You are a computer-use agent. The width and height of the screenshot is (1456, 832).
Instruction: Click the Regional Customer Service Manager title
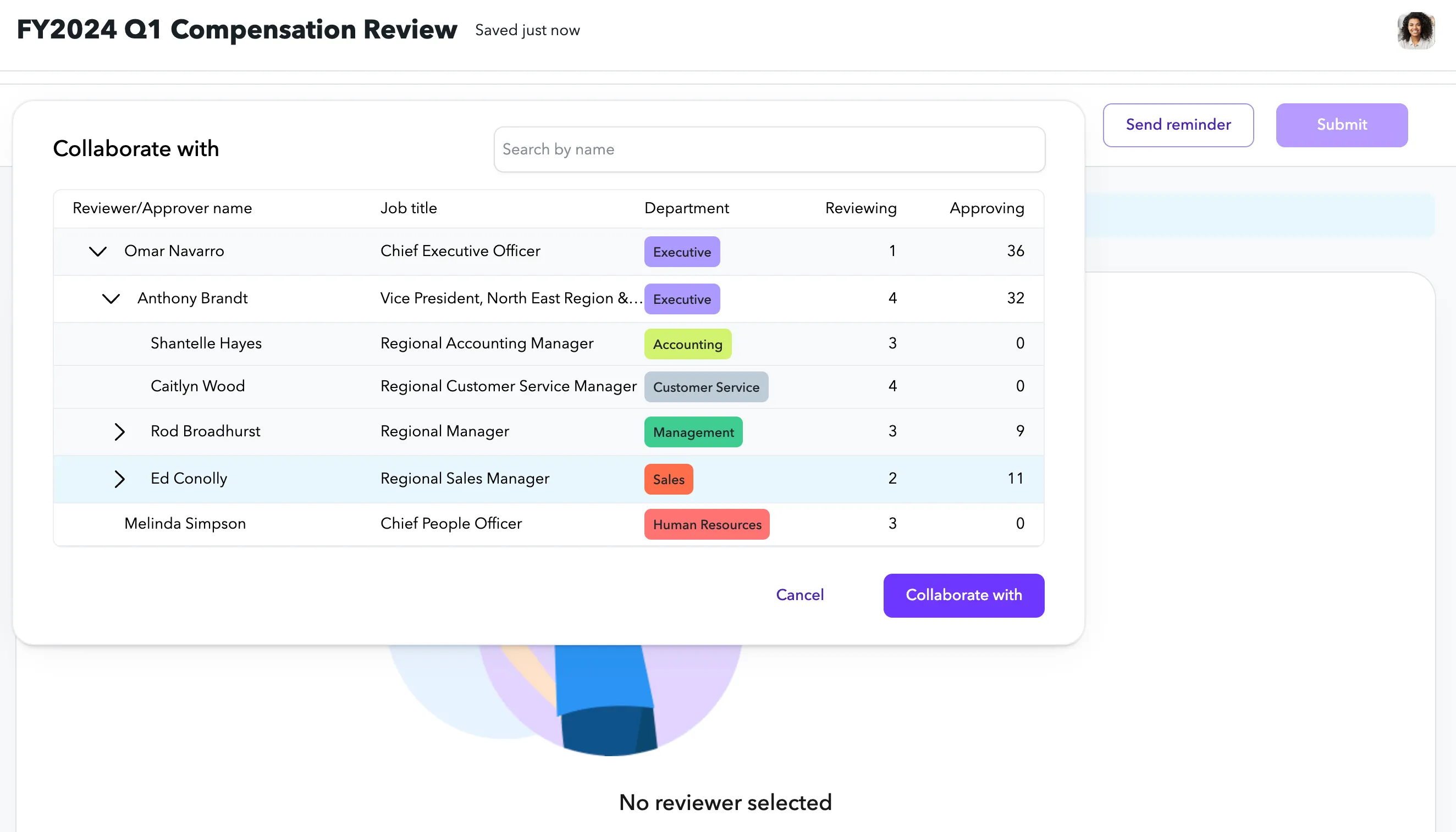508,386
